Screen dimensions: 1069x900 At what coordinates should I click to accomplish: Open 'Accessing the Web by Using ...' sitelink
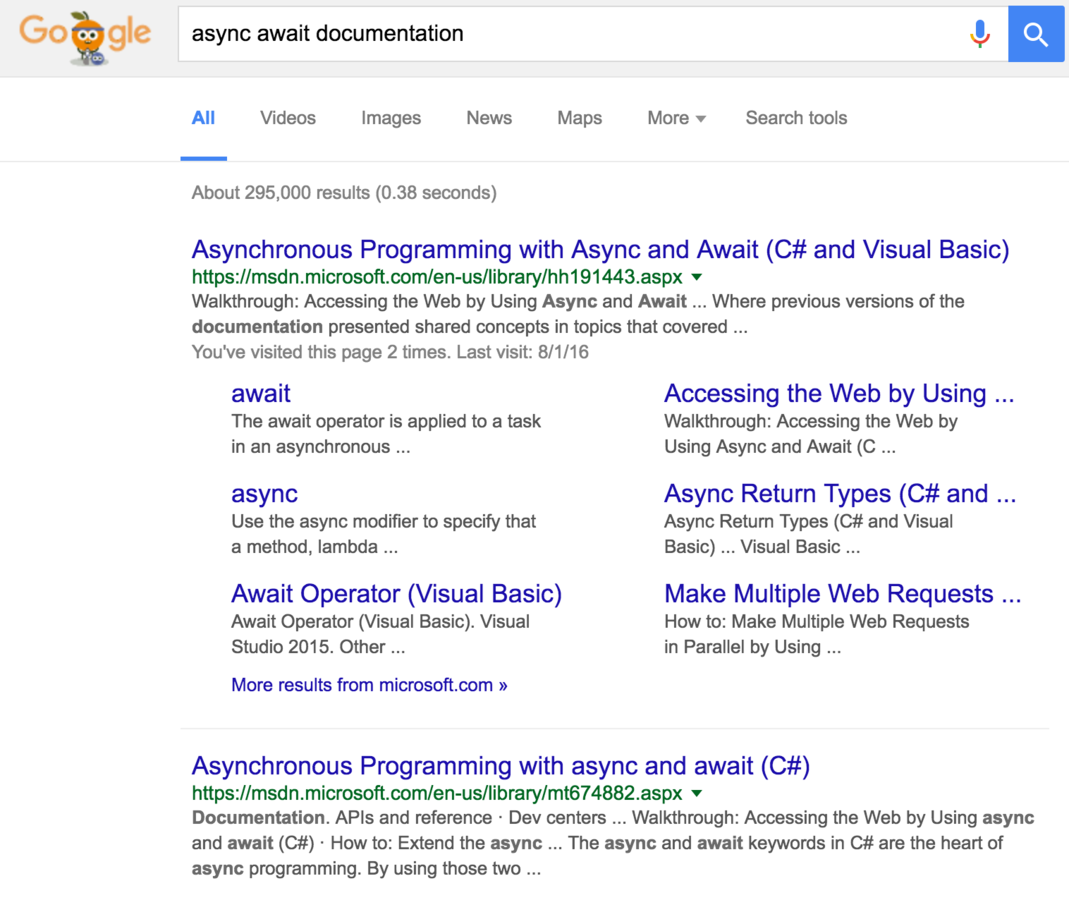839,393
